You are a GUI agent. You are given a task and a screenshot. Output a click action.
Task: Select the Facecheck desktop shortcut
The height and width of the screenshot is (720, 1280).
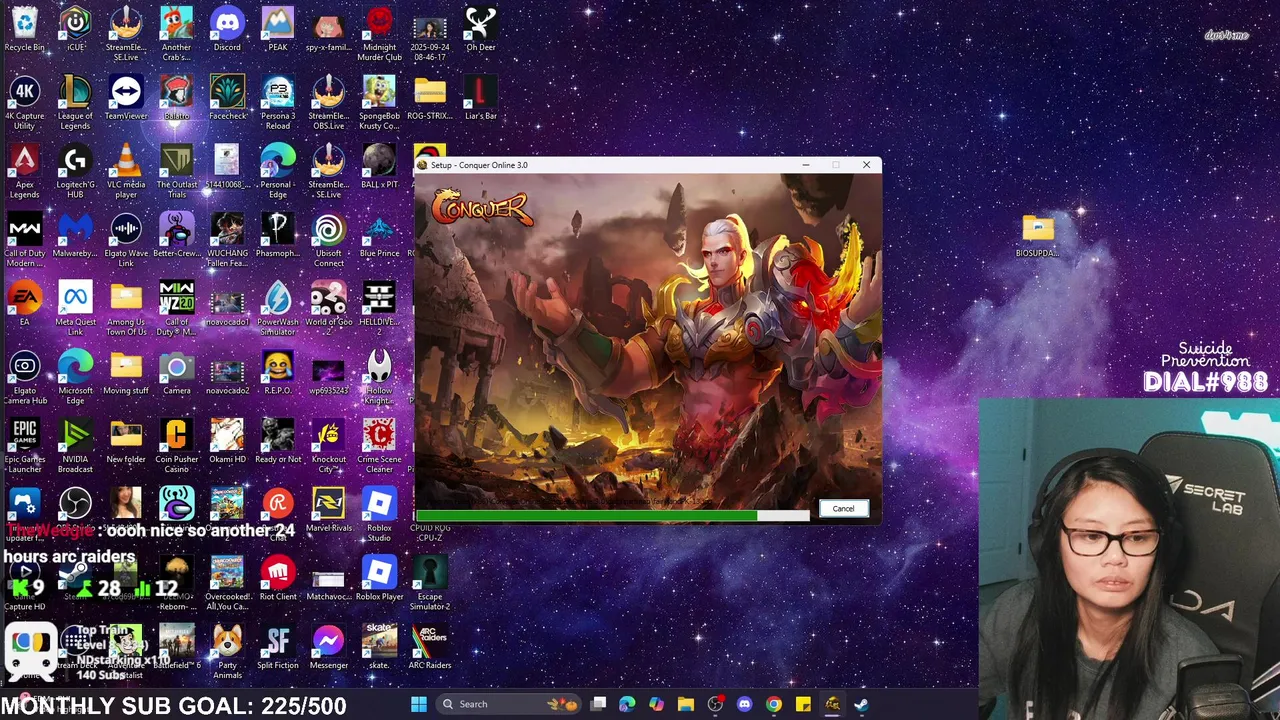[227, 99]
